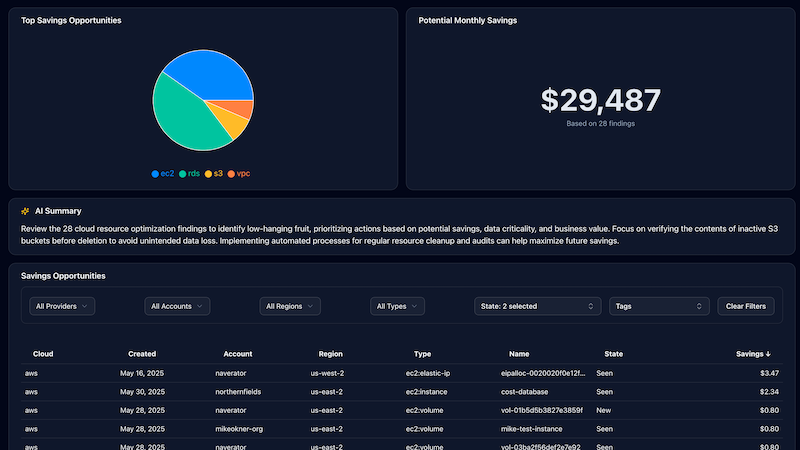Image resolution: width=800 pixels, height=450 pixels.
Task: Open the All Providers dropdown
Action: click(62, 306)
